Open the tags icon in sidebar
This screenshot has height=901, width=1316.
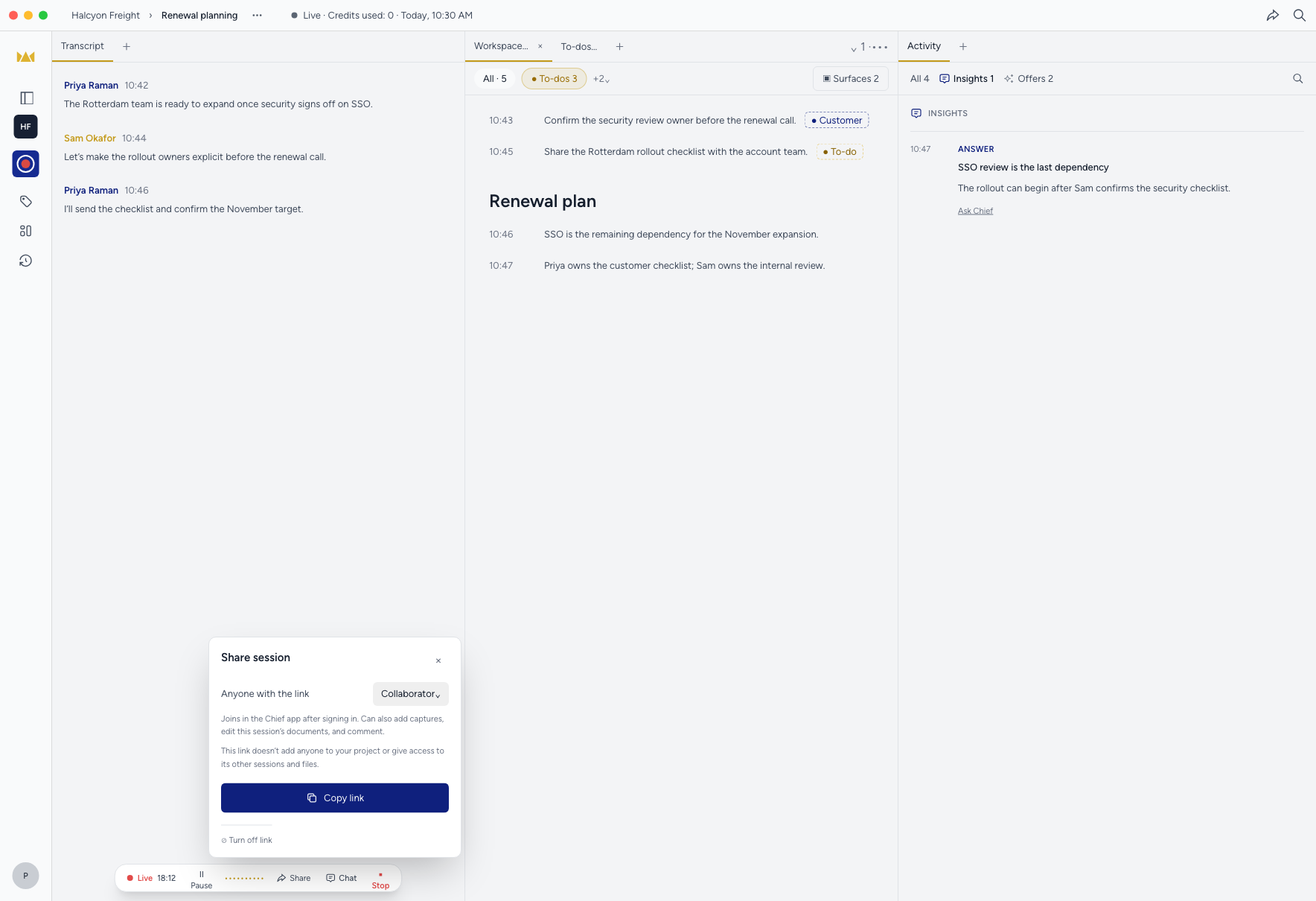[26, 201]
